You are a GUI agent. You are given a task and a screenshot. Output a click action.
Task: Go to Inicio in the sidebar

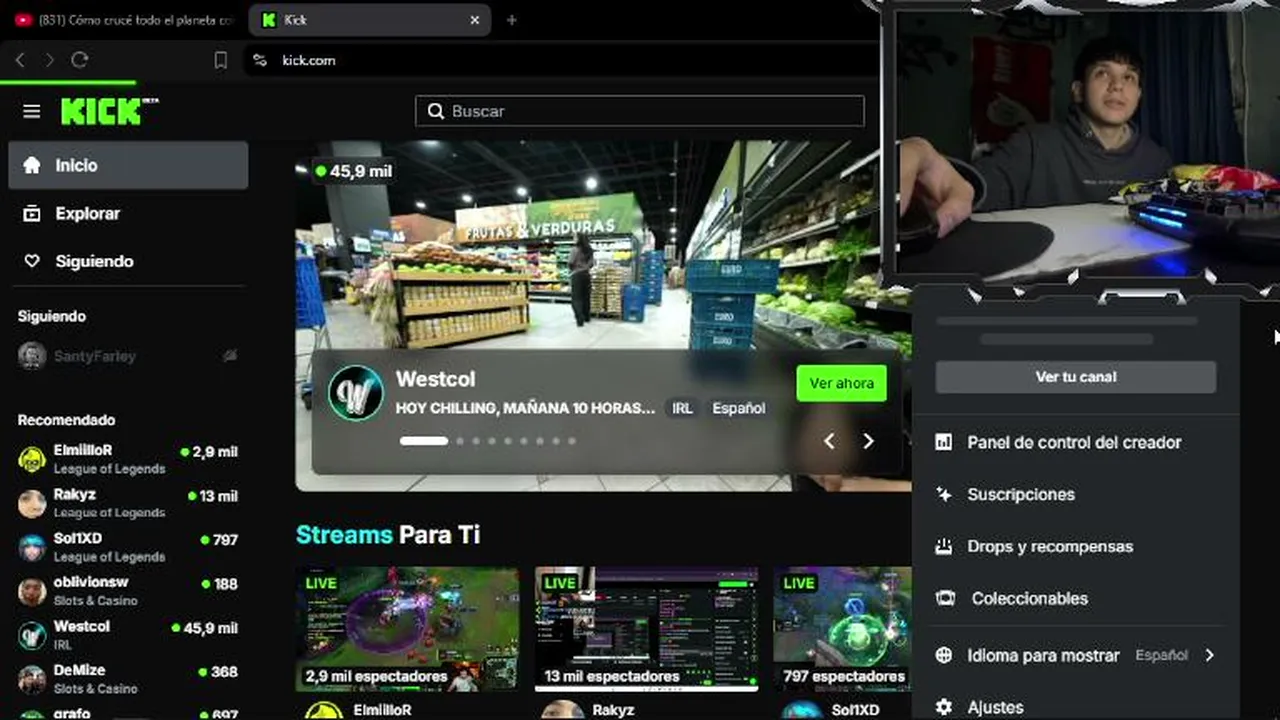pos(128,165)
